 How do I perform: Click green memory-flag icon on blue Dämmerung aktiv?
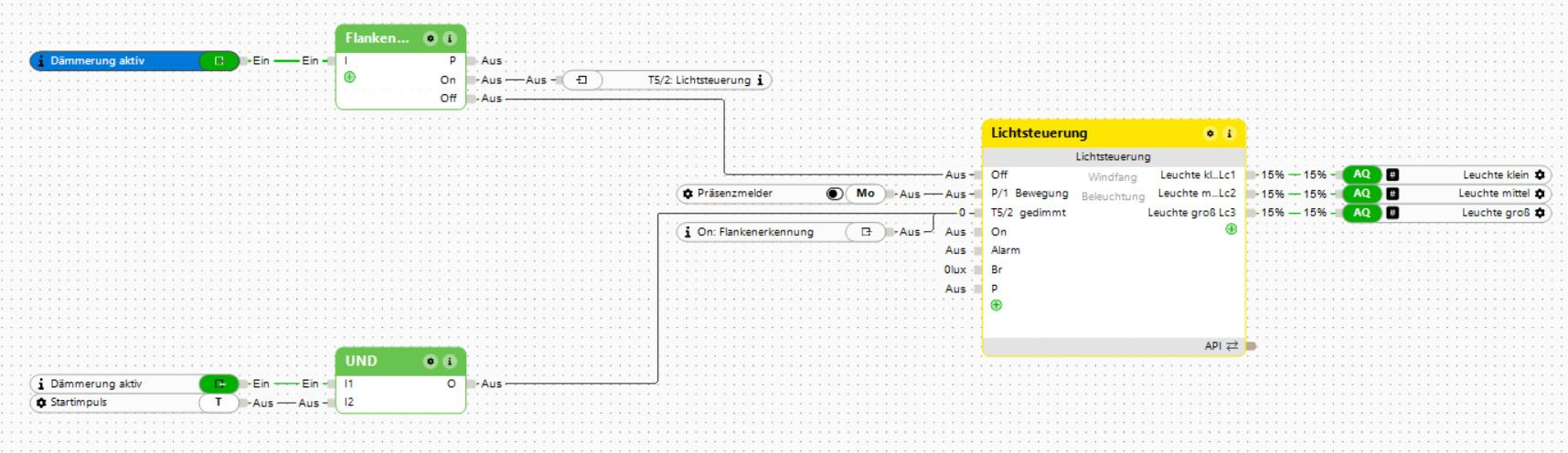pos(219,61)
